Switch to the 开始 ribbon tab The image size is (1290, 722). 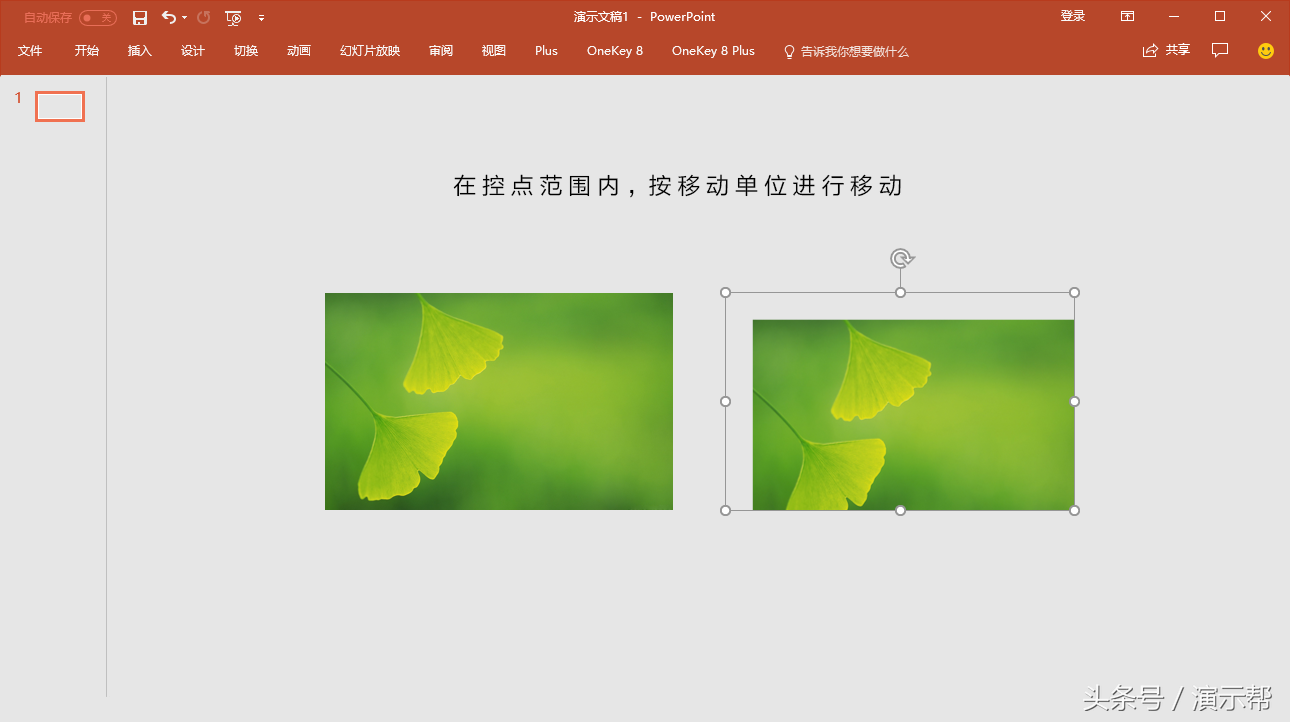87,51
